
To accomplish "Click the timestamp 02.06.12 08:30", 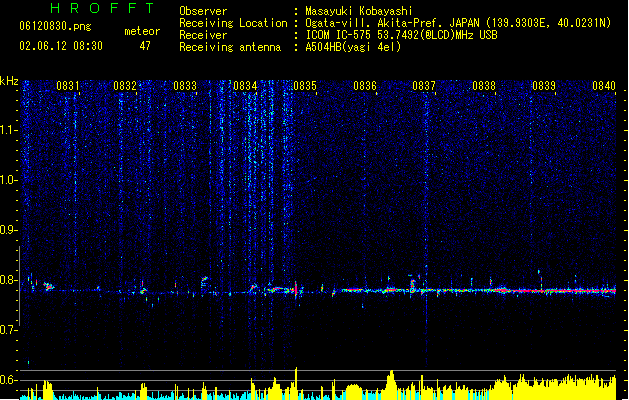I will tap(61, 46).
